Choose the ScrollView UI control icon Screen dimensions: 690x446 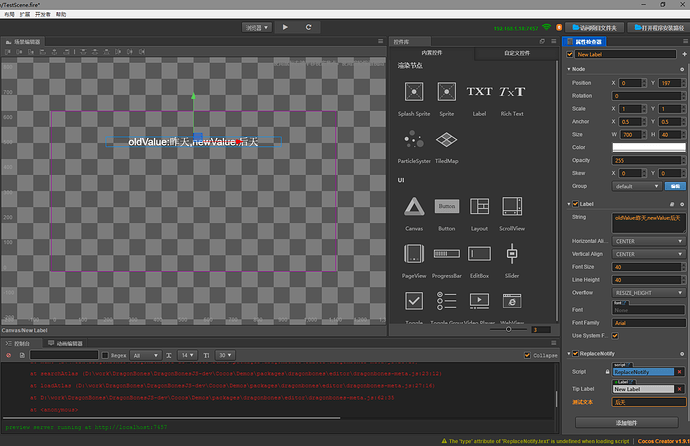[512, 206]
